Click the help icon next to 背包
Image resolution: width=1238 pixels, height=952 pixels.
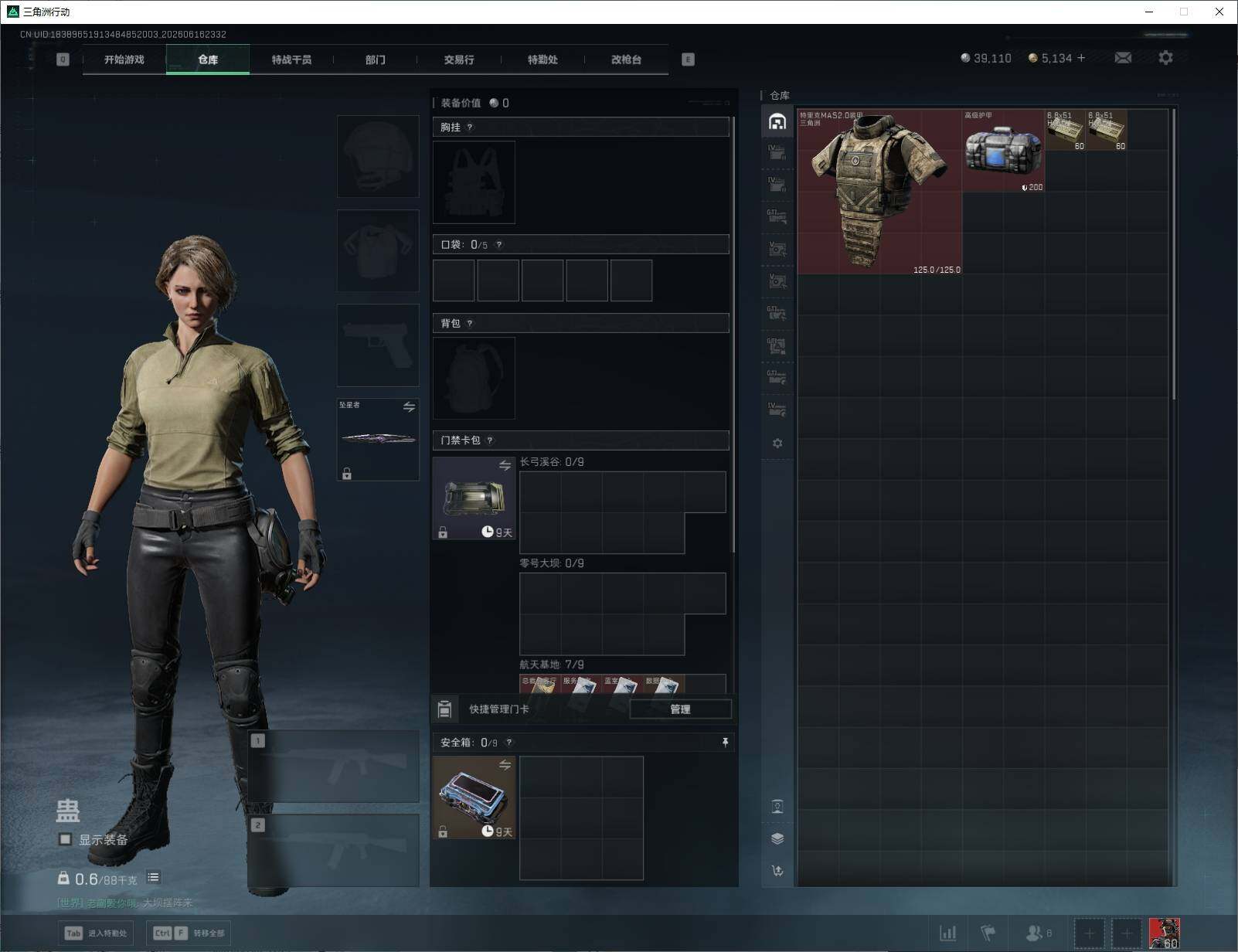coord(470,324)
